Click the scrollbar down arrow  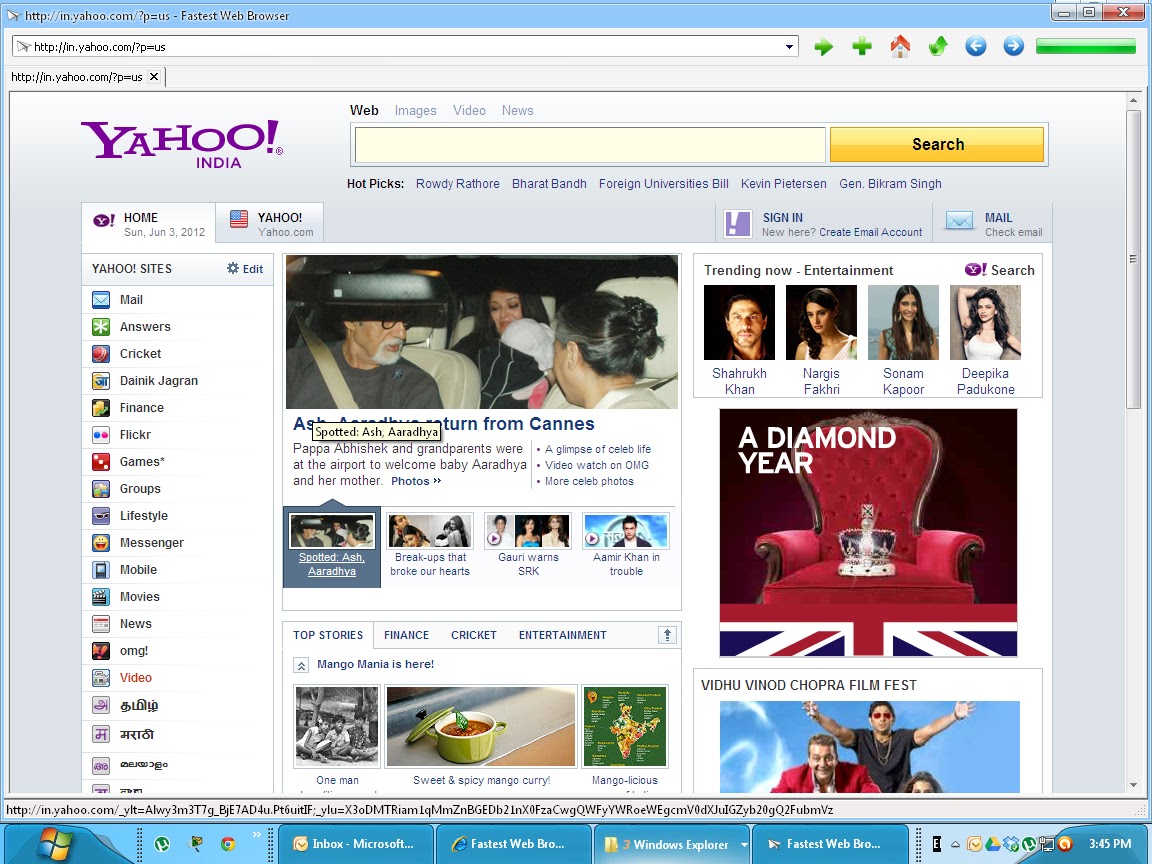click(1133, 785)
